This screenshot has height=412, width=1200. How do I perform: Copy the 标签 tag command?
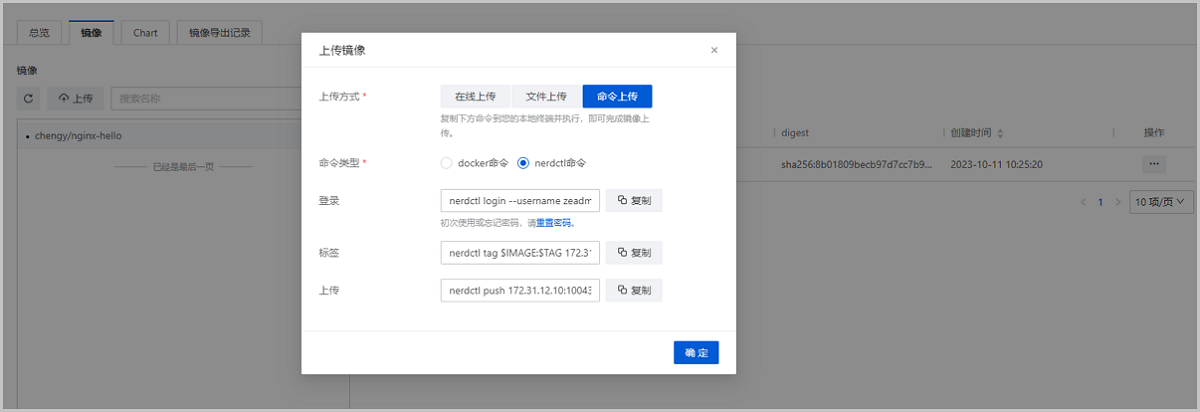pyautogui.click(x=634, y=252)
